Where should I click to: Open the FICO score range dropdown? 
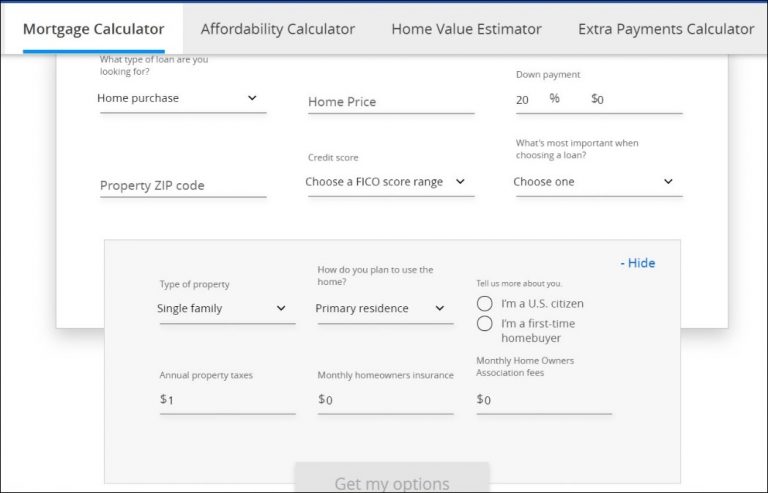coord(390,182)
